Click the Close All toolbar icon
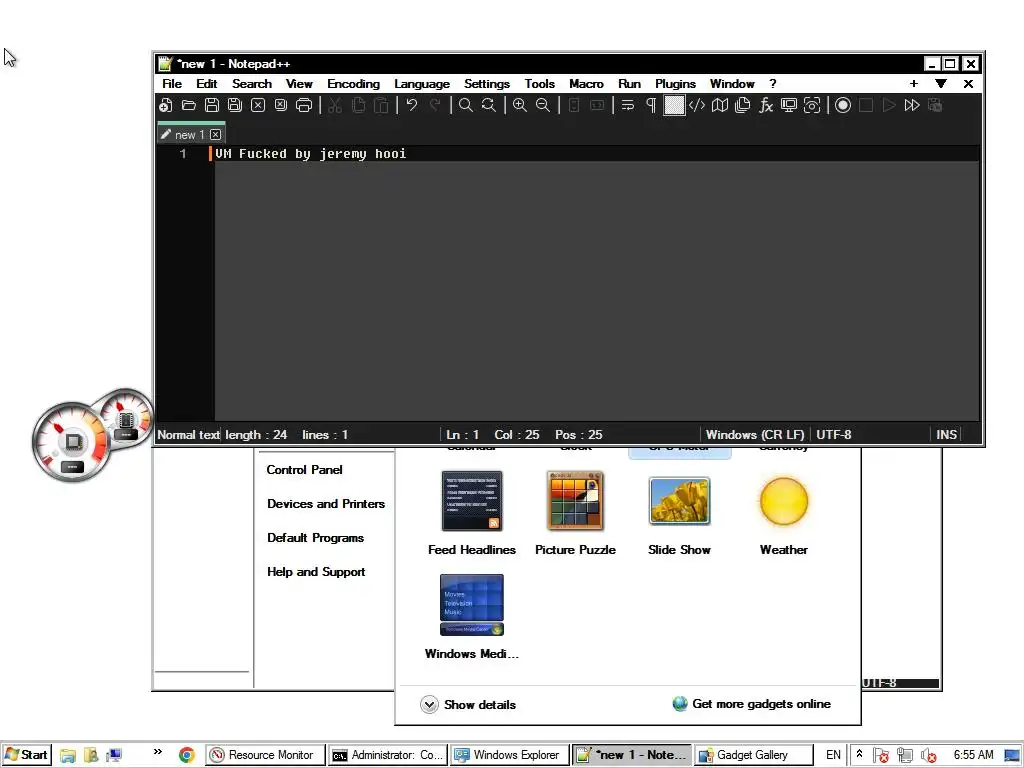 281,105
